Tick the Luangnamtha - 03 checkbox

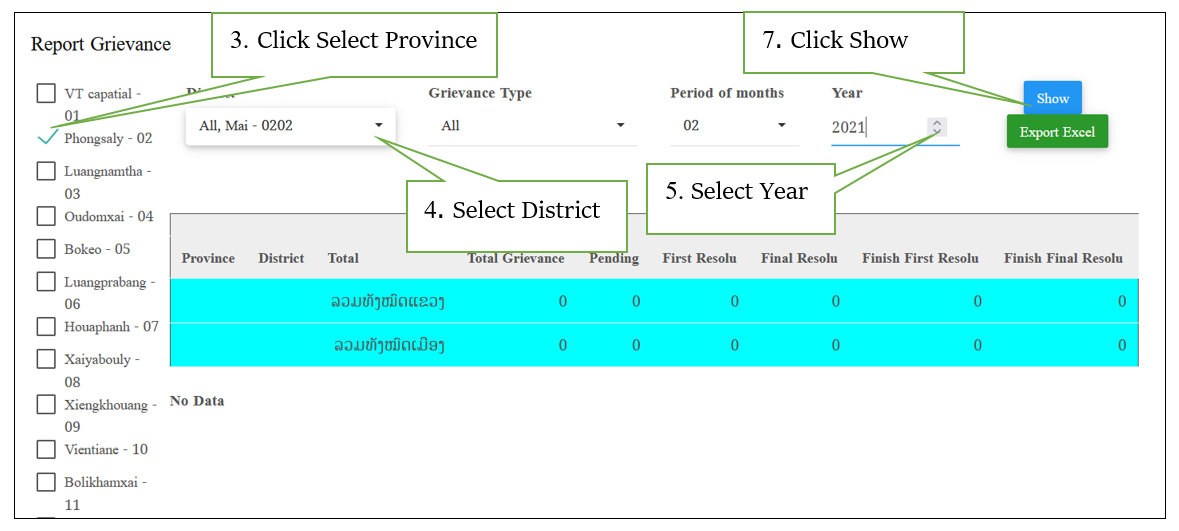tap(46, 171)
